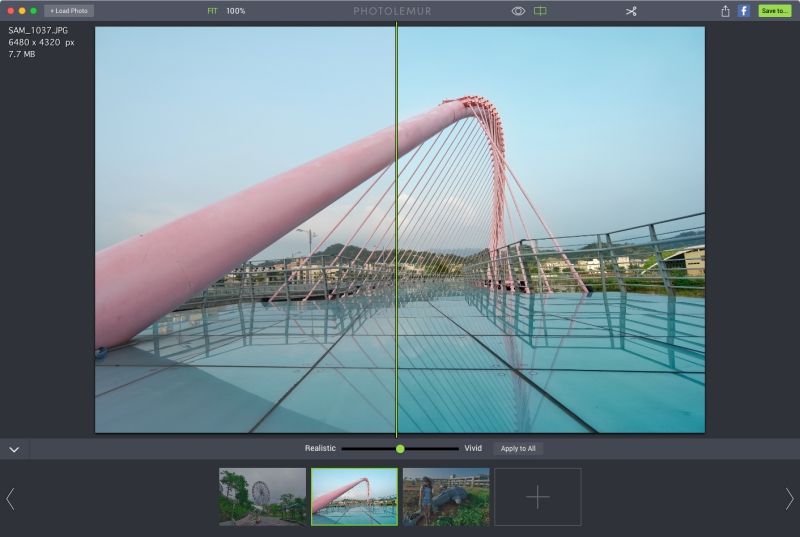The image size is (800, 537).
Task: Click the eye preview icon
Action: (518, 11)
